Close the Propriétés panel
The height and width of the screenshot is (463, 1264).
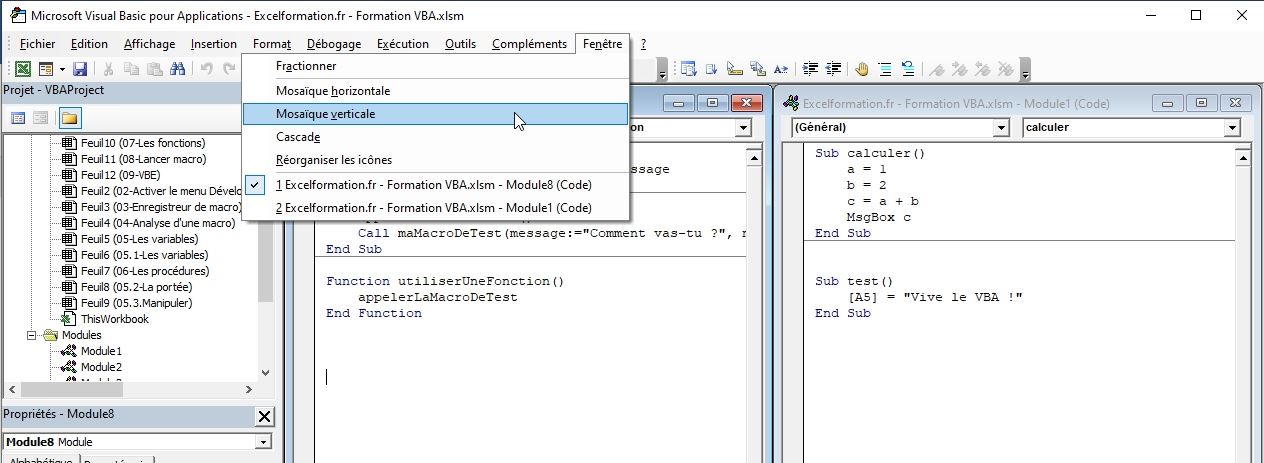coord(264,416)
